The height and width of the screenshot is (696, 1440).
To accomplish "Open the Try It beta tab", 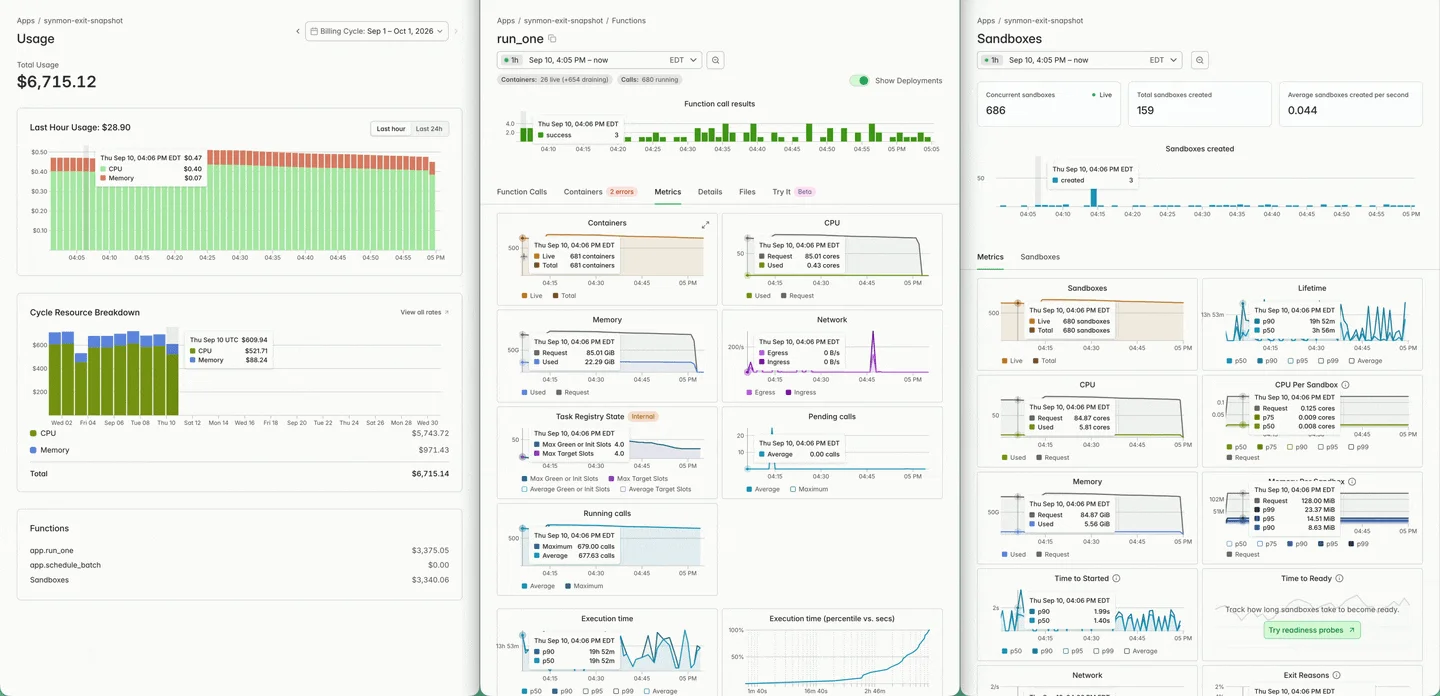I will click(794, 191).
